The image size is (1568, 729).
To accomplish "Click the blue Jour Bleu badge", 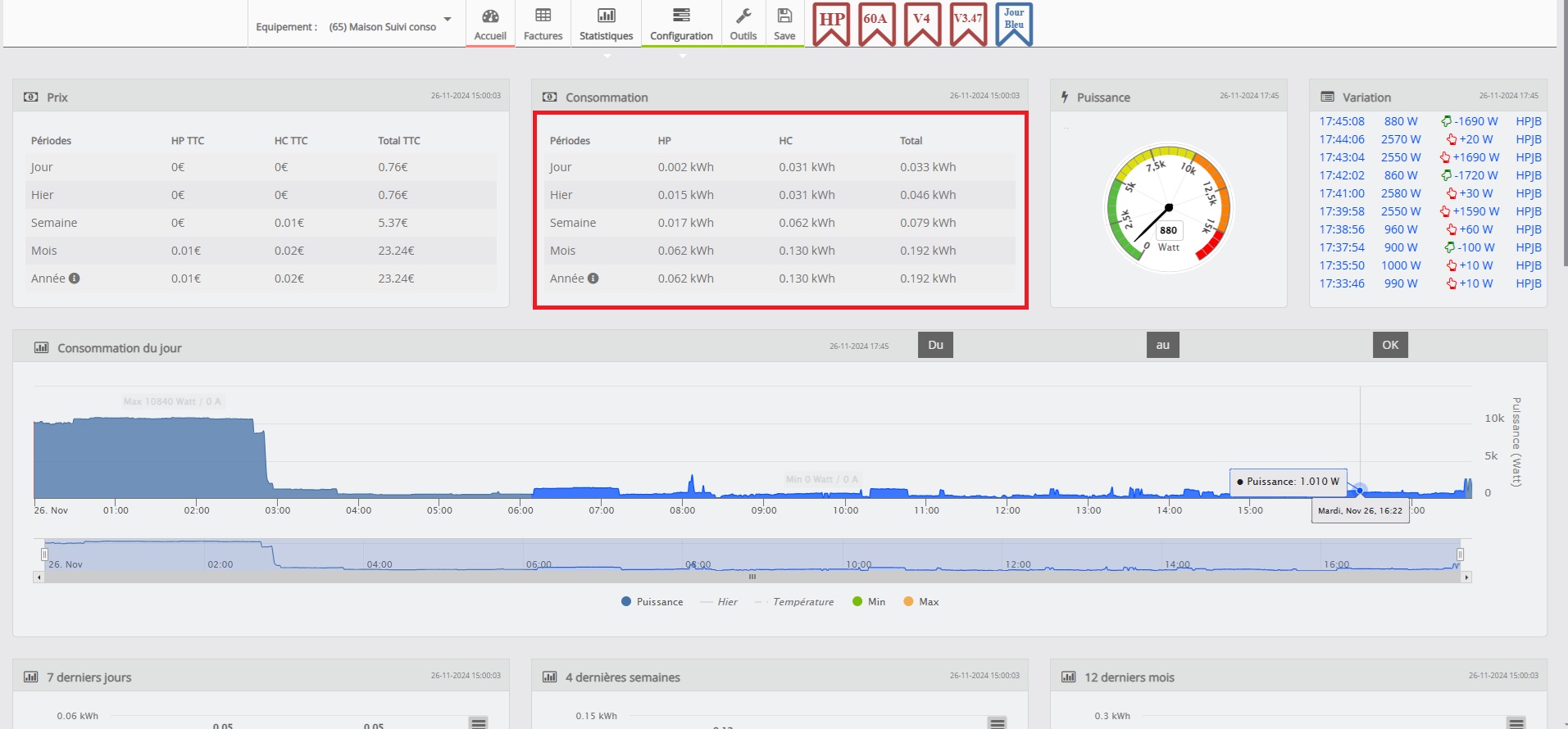I will [x=1014, y=24].
